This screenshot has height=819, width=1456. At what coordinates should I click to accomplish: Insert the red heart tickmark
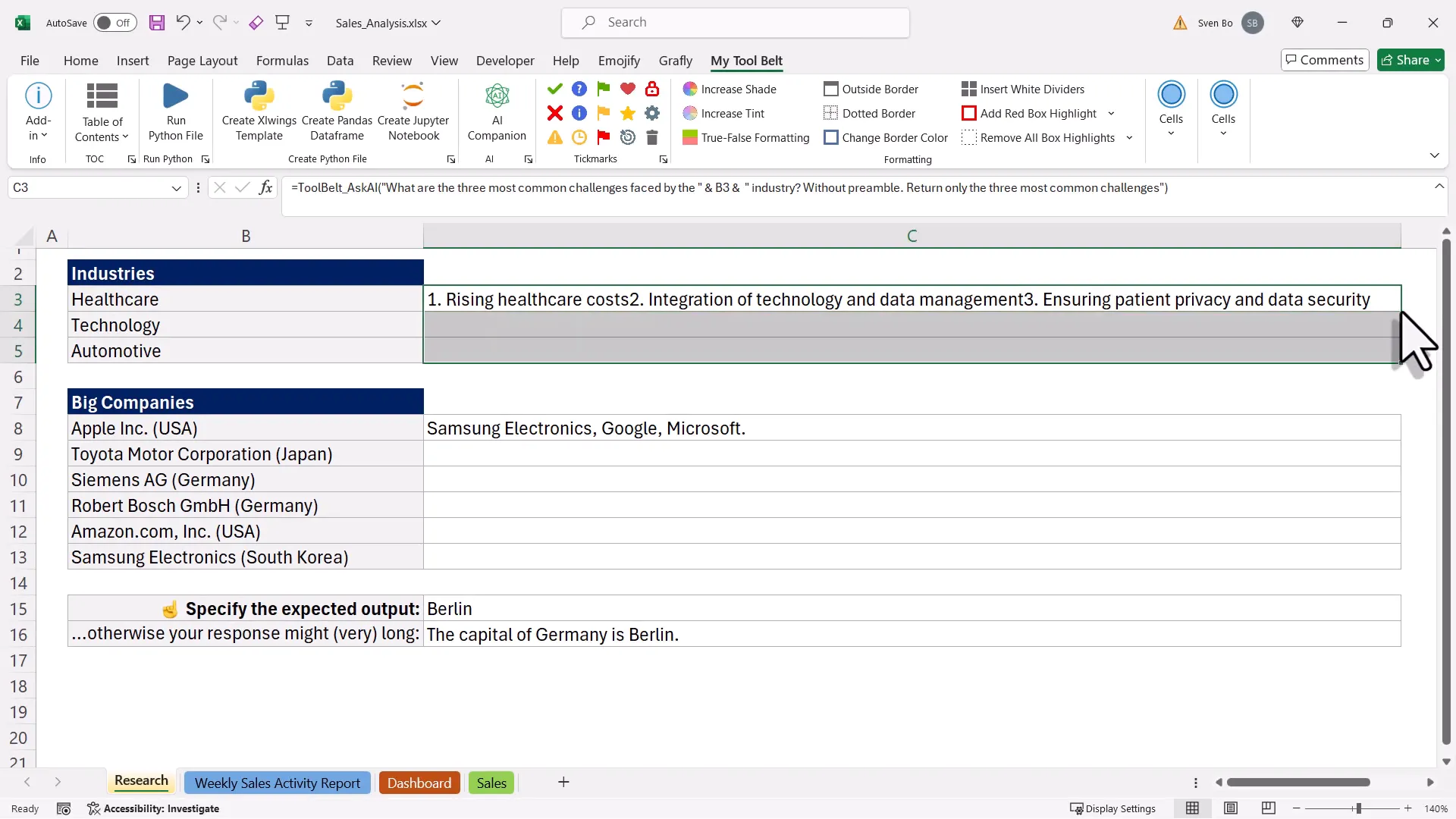(627, 89)
